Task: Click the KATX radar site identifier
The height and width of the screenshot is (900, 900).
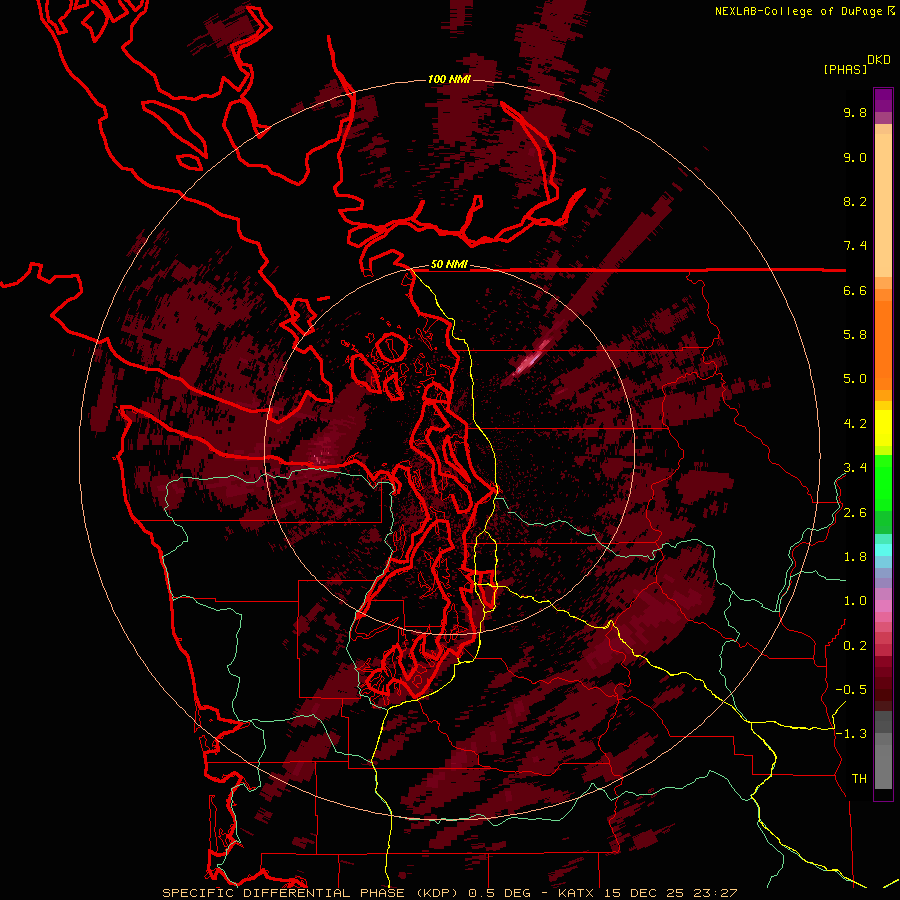Action: click(577, 893)
